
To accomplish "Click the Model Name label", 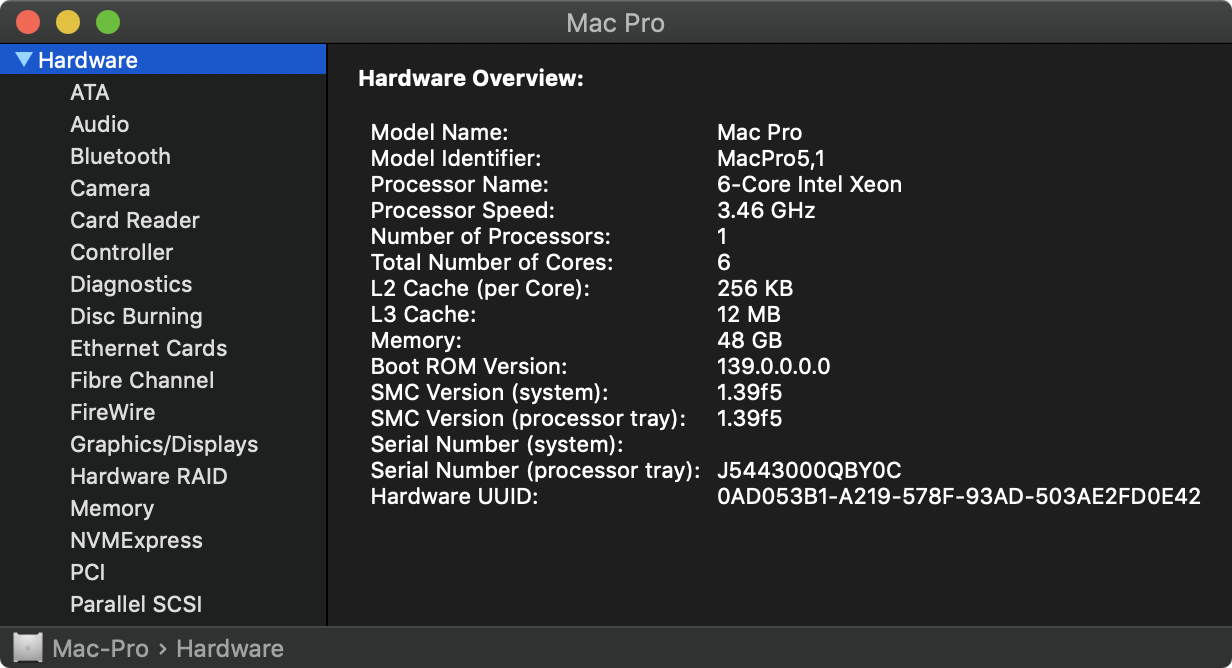I will tap(439, 132).
